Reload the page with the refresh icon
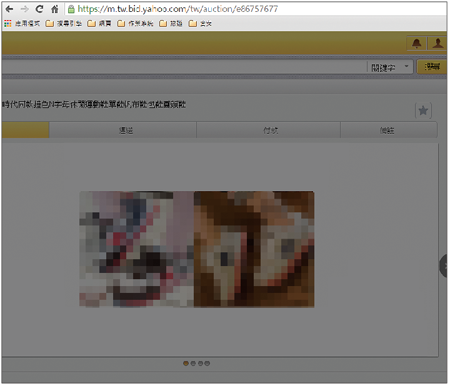 click(x=40, y=9)
